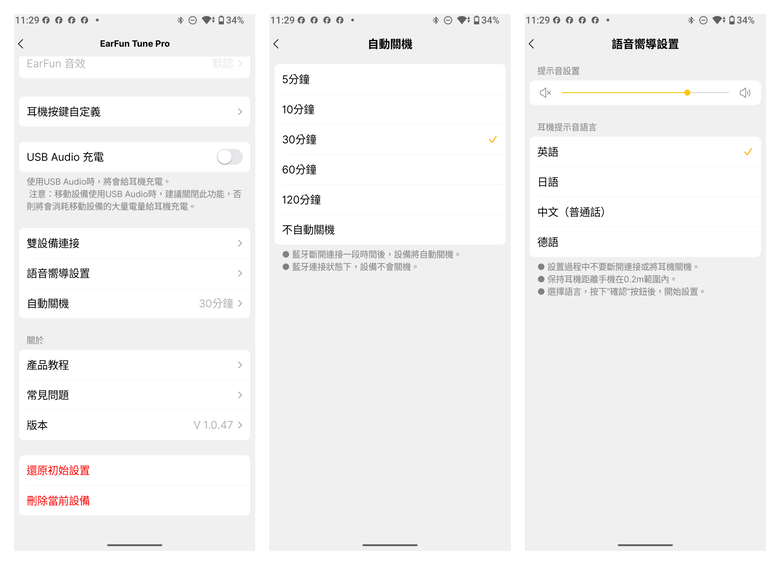Open 雙設備連接 settings
Image resolution: width=780 pixels, height=565 pixels.
pyautogui.click(x=134, y=243)
